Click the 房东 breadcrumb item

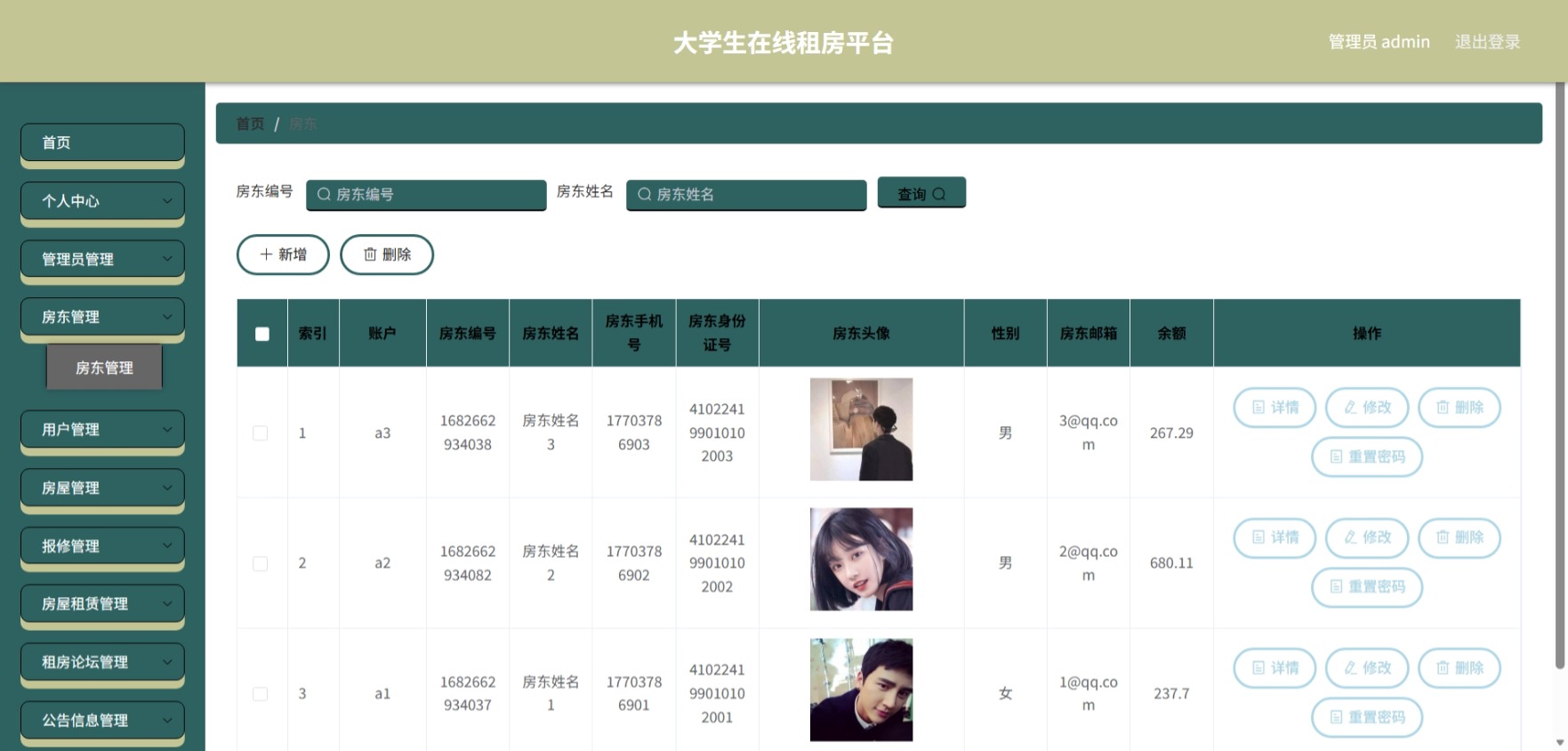tap(303, 124)
